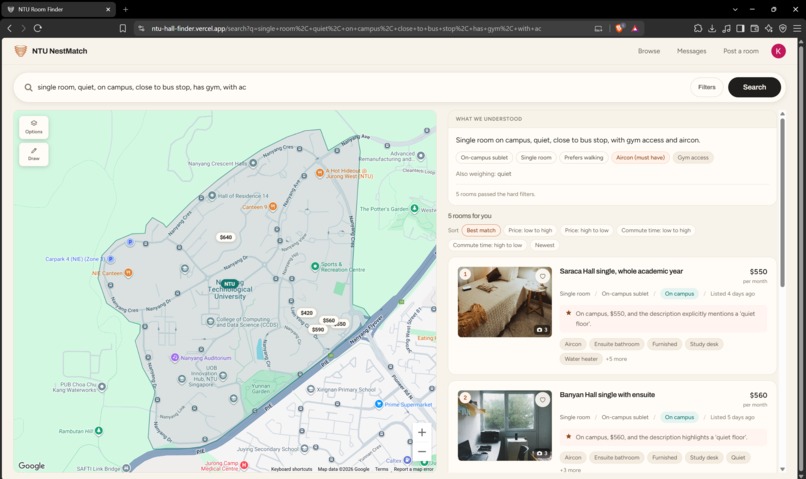The image size is (806, 479).
Task: Sort by Price: high to low
Action: point(587,230)
